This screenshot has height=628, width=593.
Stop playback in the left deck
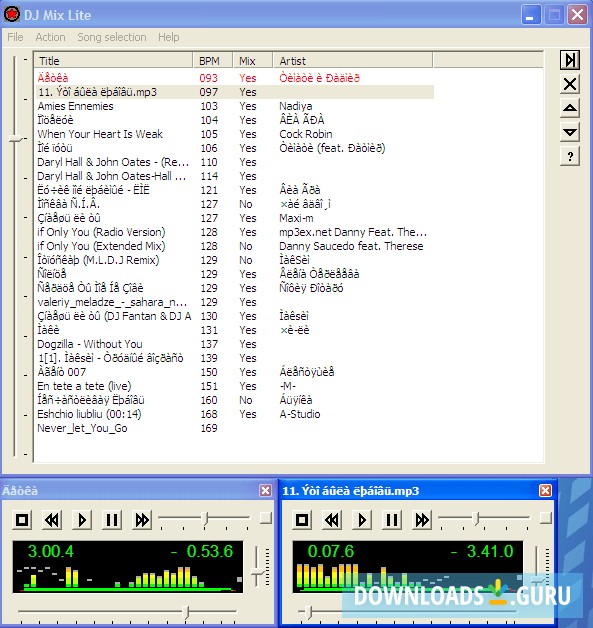[22, 520]
